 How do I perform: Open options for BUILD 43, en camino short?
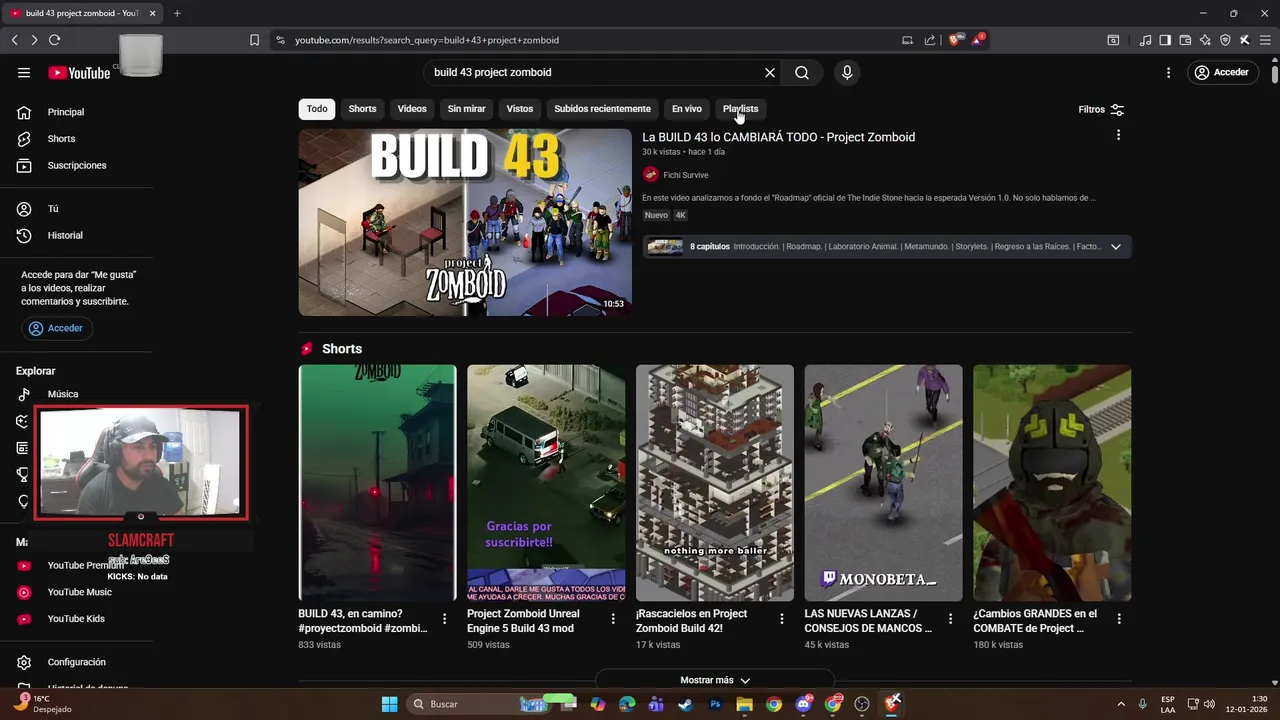pos(445,619)
